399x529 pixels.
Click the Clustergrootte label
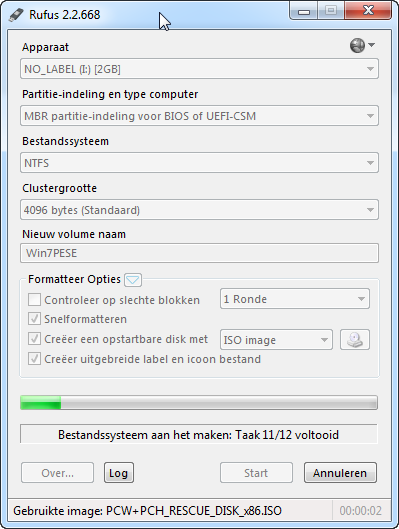coord(60,188)
